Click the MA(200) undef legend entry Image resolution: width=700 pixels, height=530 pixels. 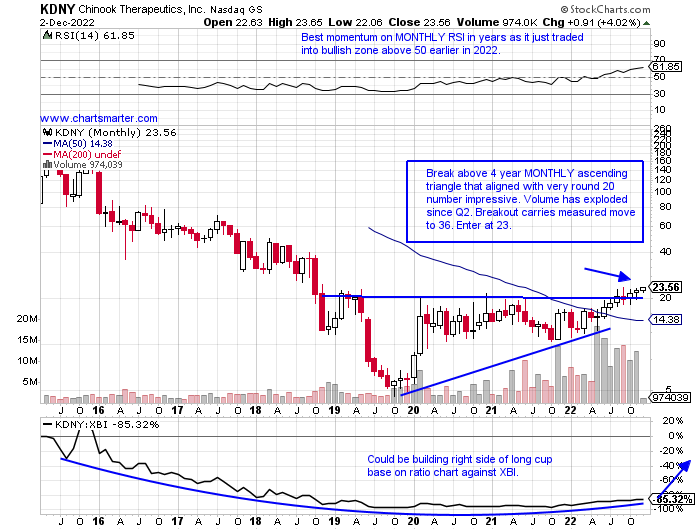(x=82, y=154)
